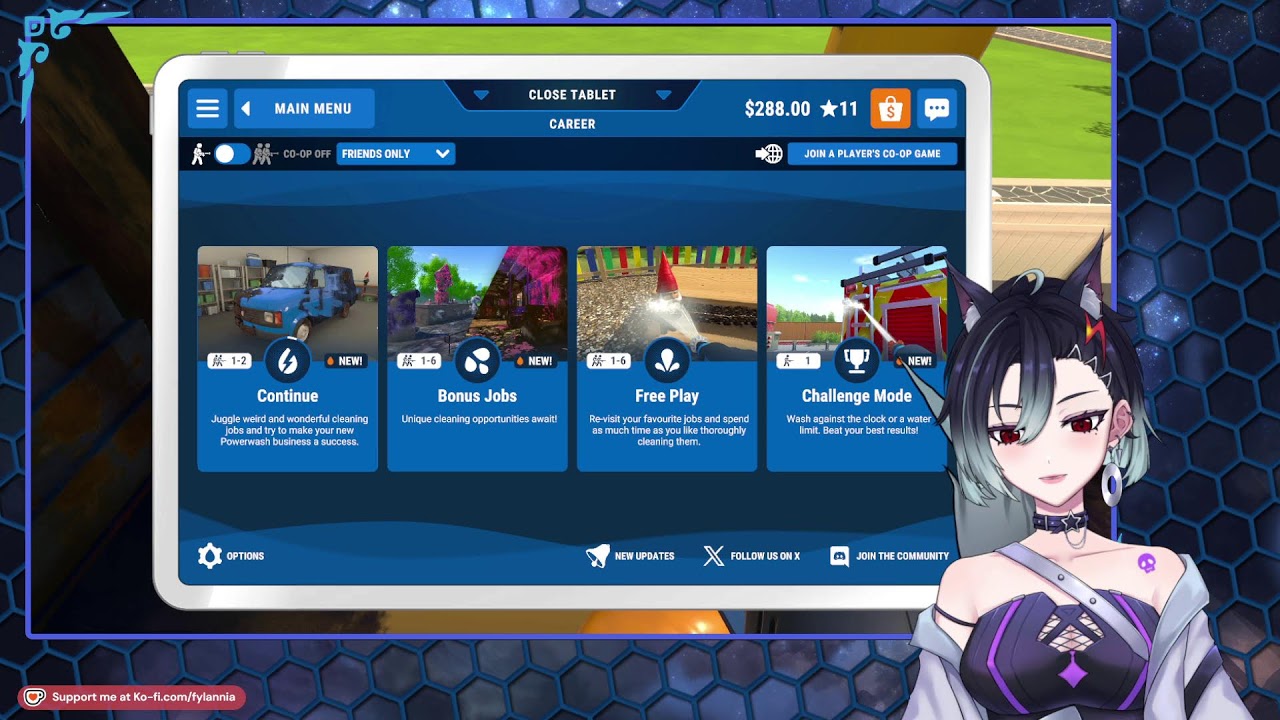Click the Ko-fi support banner
1280x720 pixels.
point(131,697)
